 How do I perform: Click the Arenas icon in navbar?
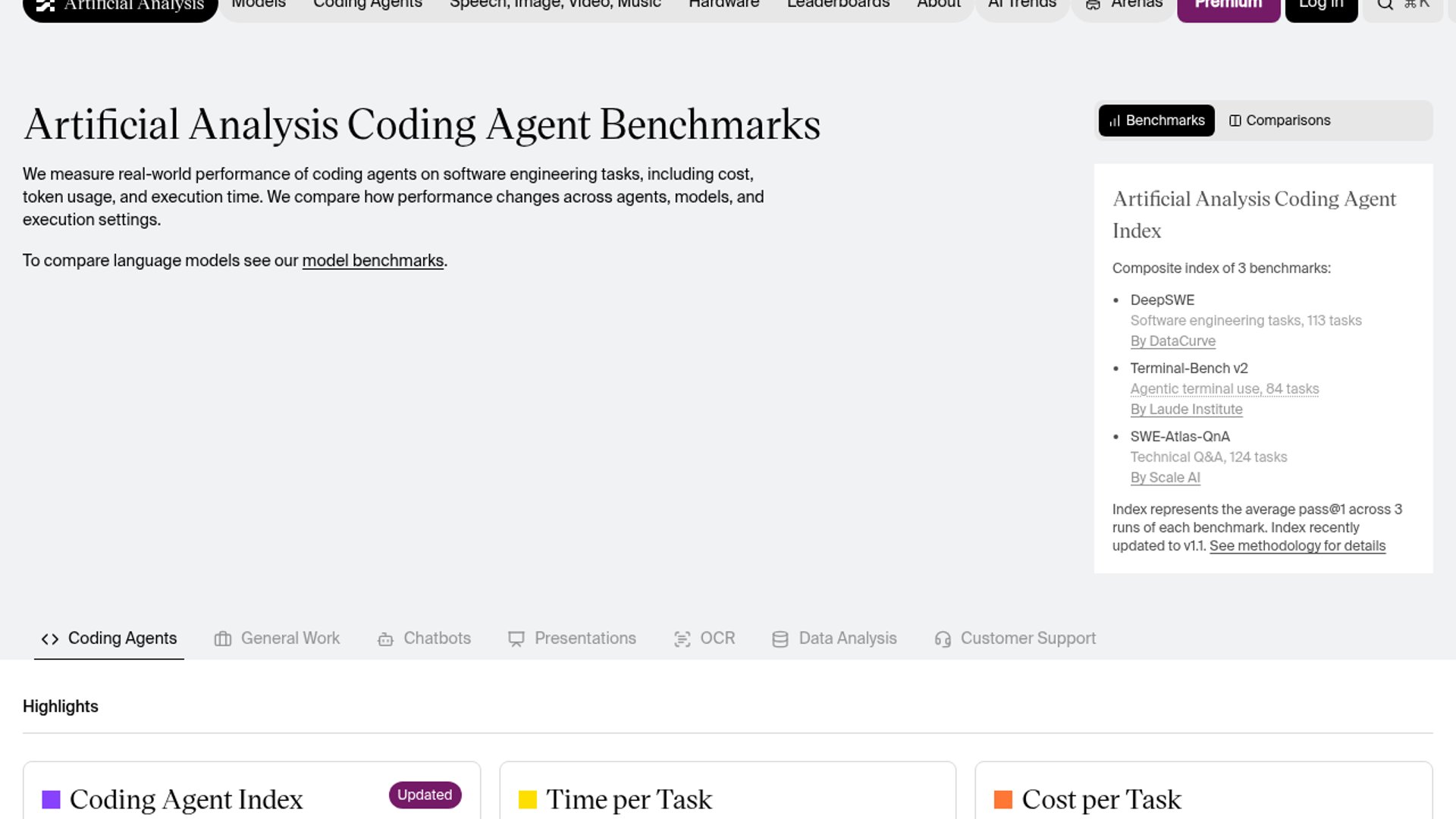[1093, 5]
